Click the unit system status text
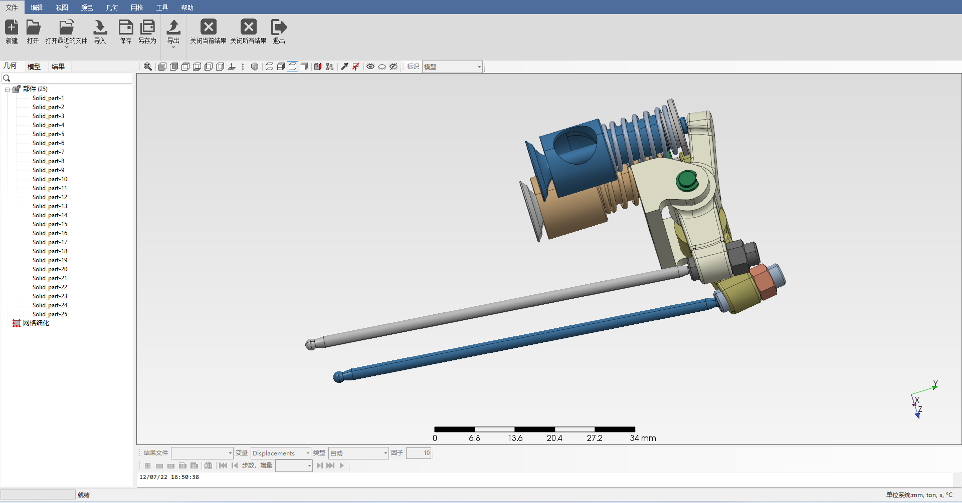Screen dimensions: 962x503 918,494
